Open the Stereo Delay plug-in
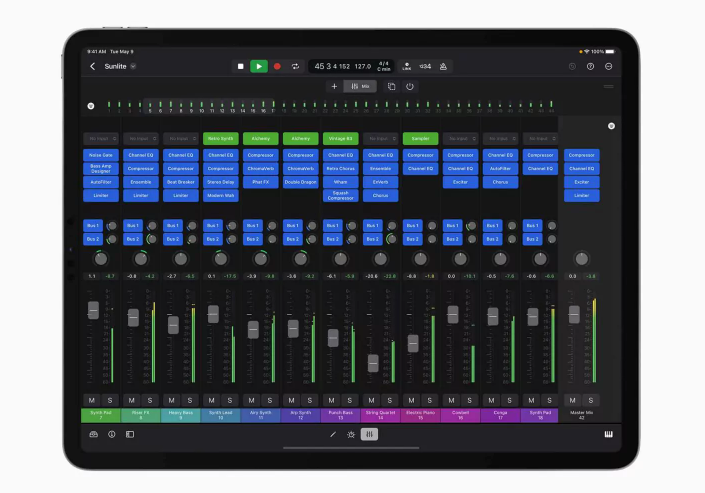 pos(221,182)
